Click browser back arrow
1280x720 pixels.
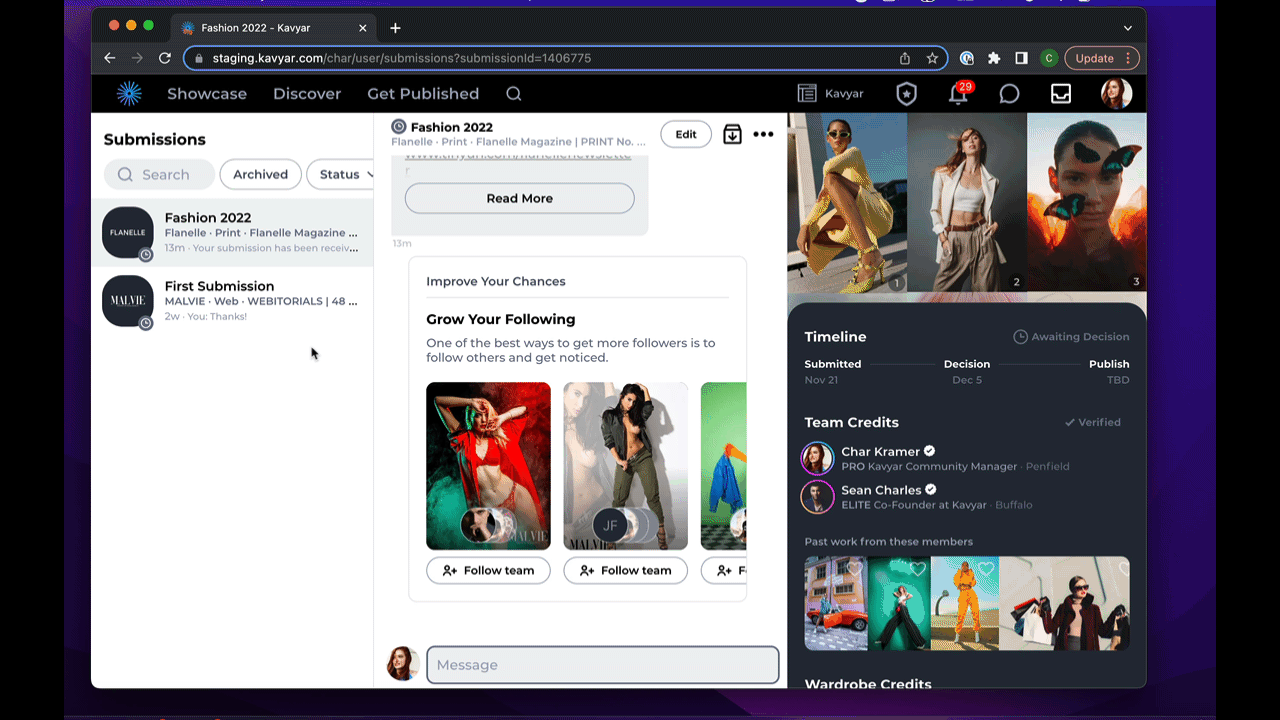[x=110, y=58]
